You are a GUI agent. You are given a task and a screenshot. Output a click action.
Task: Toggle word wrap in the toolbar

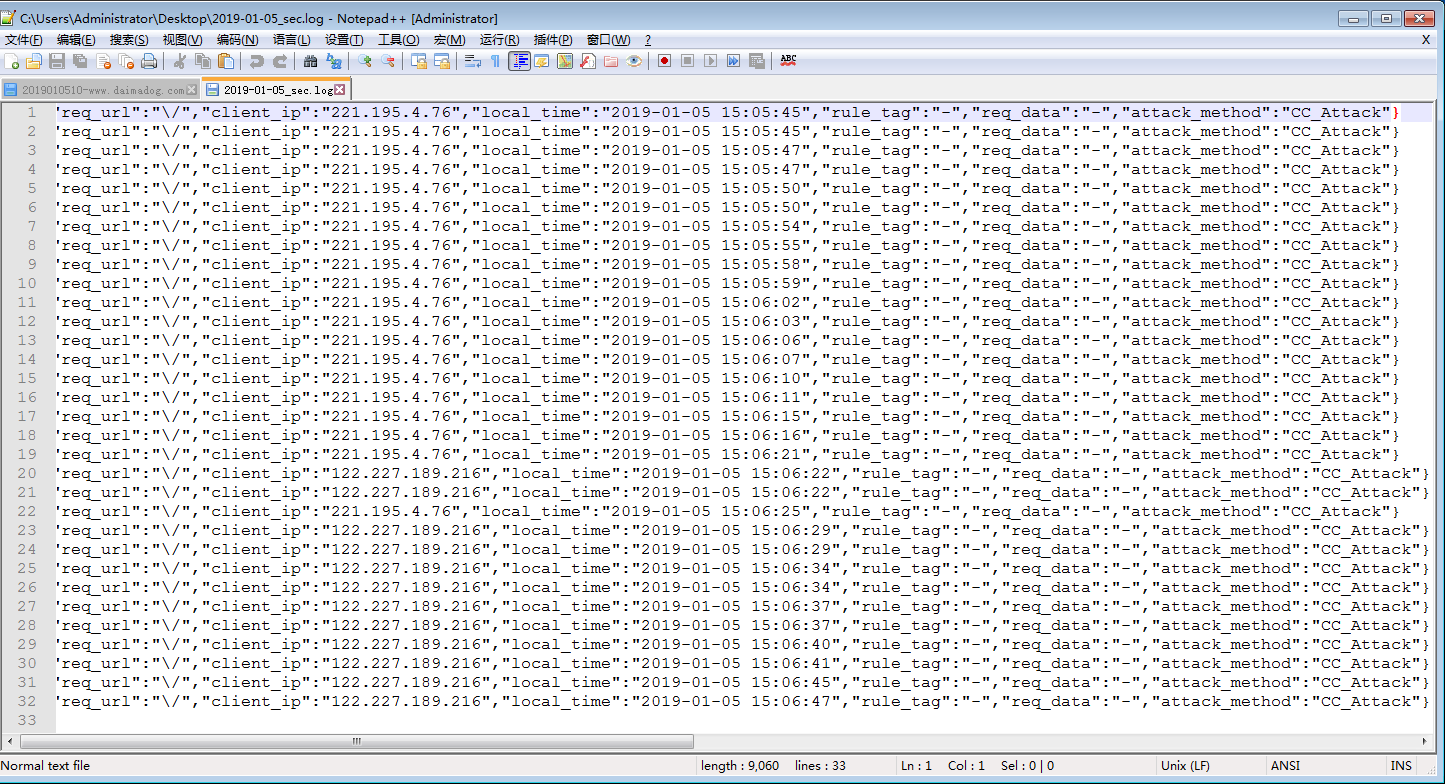point(473,61)
